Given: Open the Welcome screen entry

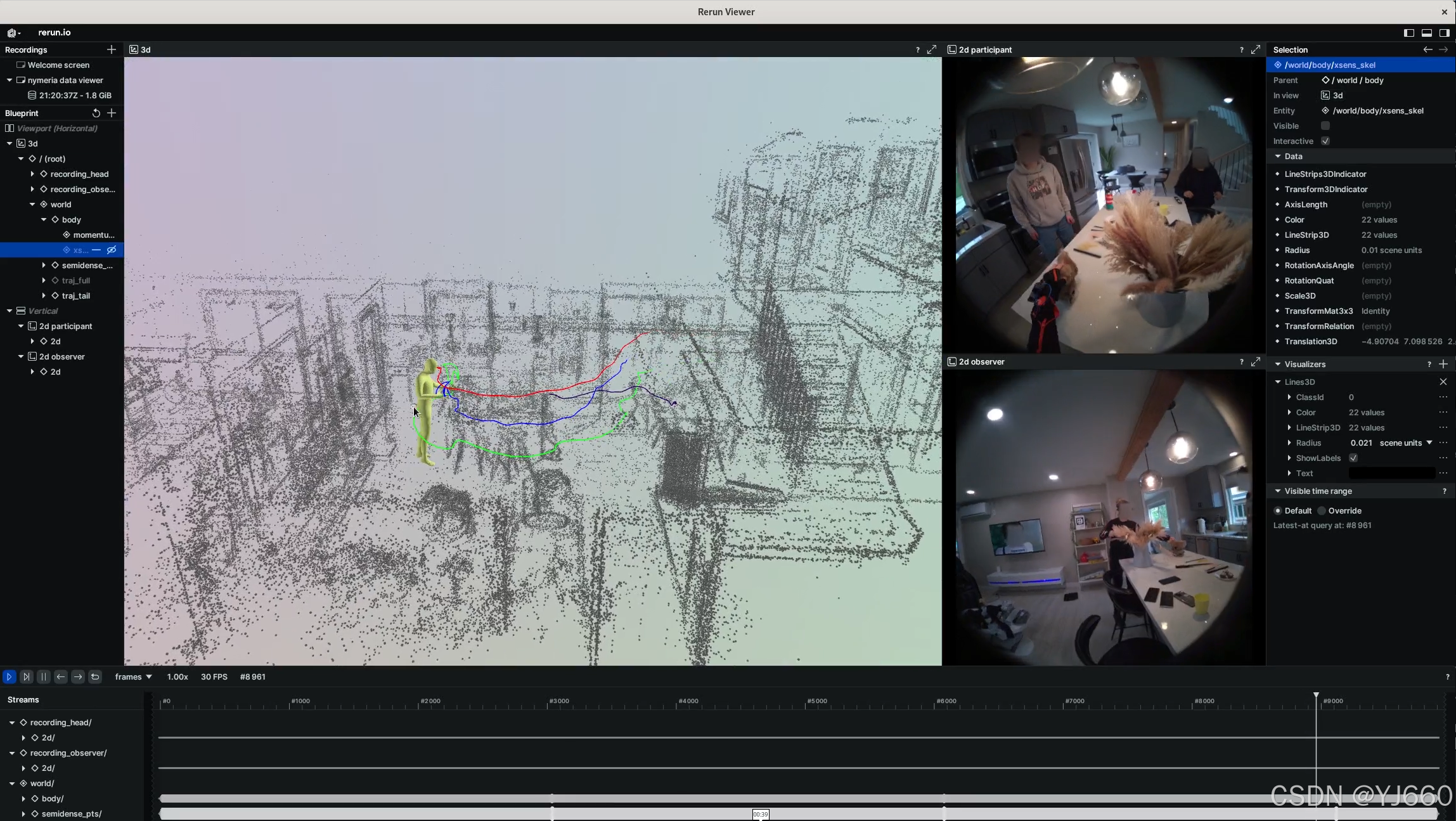Looking at the screenshot, I should pyautogui.click(x=58, y=65).
